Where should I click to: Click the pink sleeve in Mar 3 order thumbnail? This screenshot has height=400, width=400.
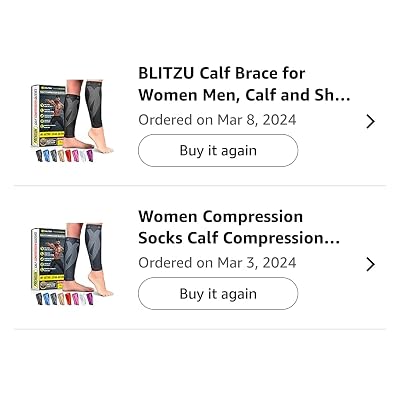(76, 299)
